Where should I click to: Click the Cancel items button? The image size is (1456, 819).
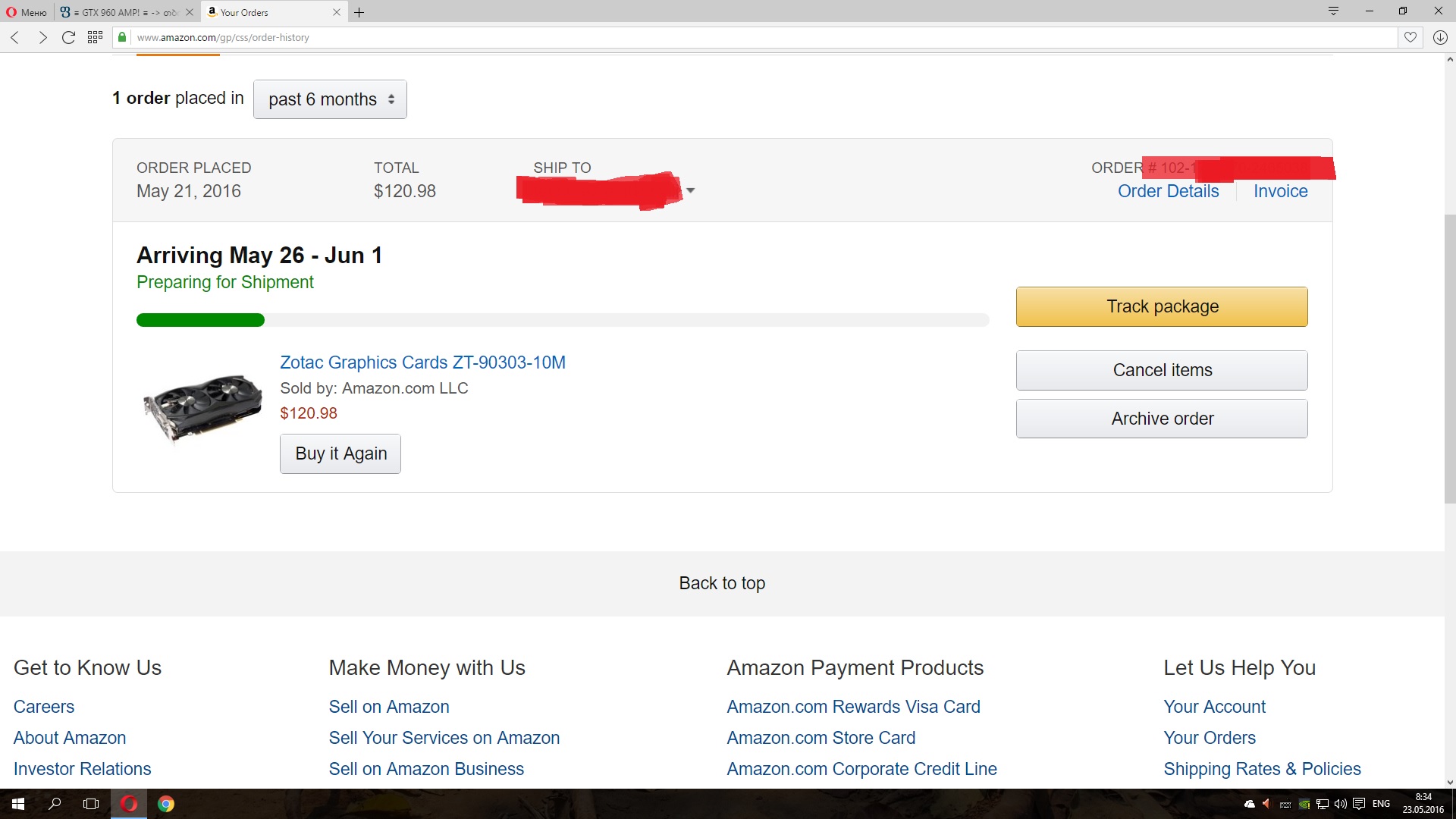tap(1162, 370)
